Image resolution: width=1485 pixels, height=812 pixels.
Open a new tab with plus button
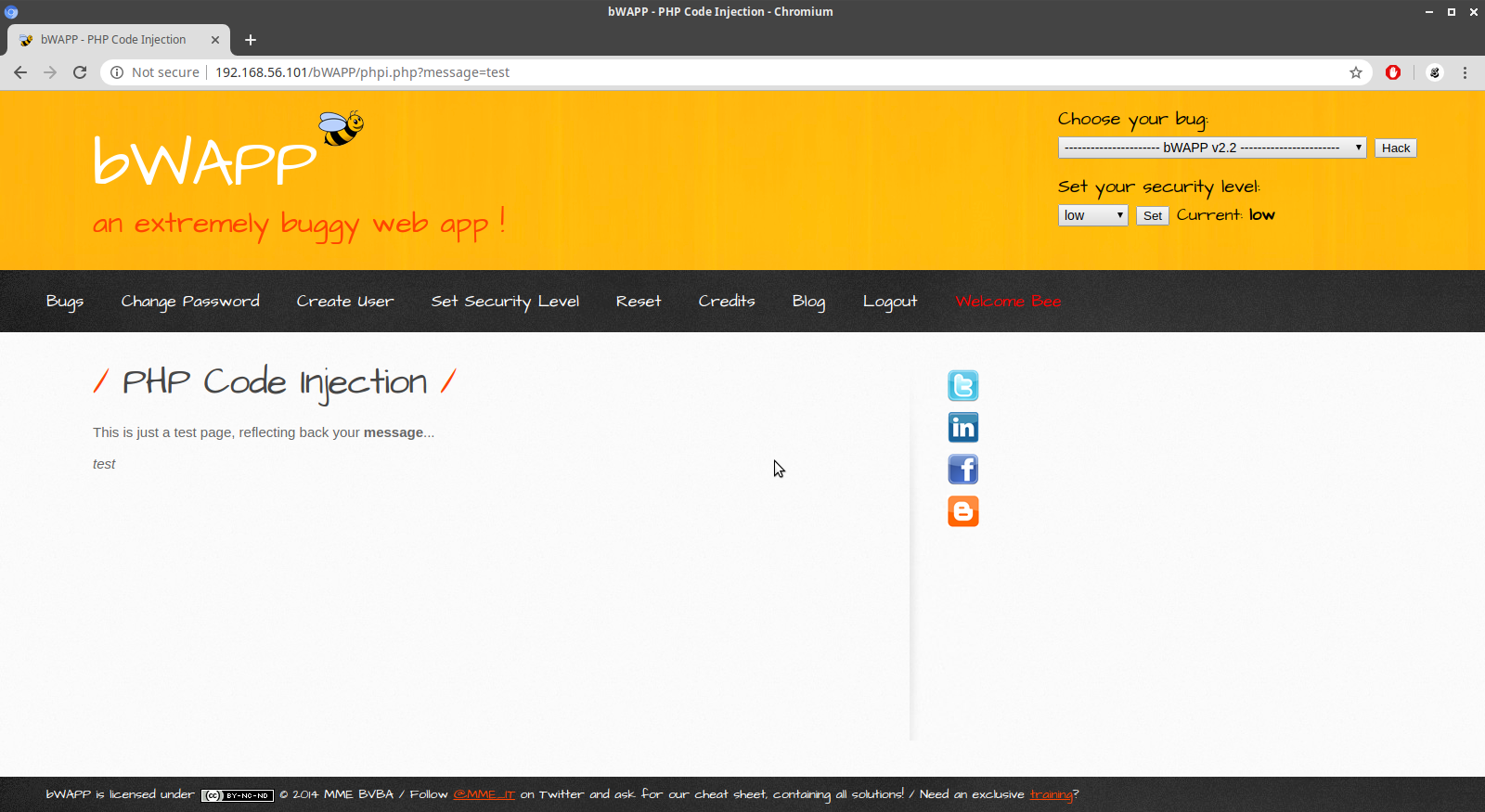(251, 40)
